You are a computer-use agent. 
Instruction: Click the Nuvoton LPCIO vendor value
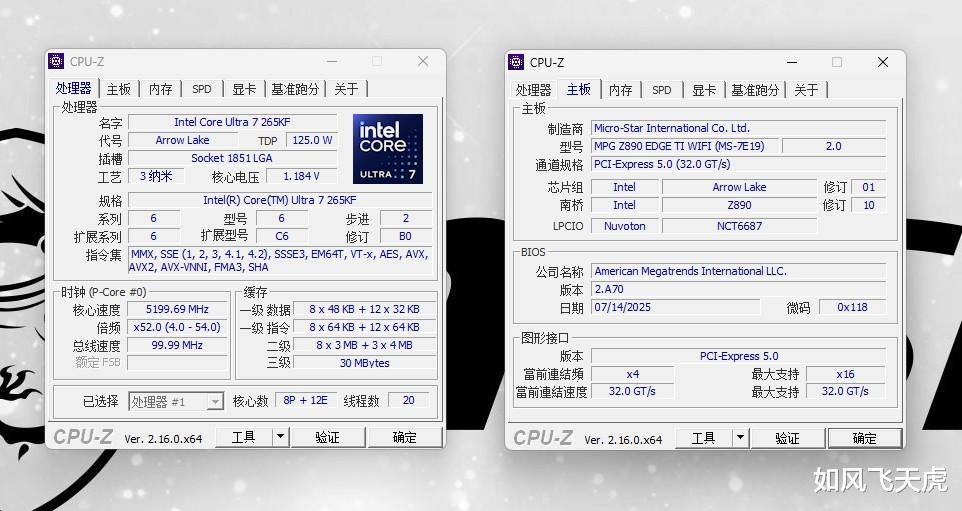coord(625,226)
